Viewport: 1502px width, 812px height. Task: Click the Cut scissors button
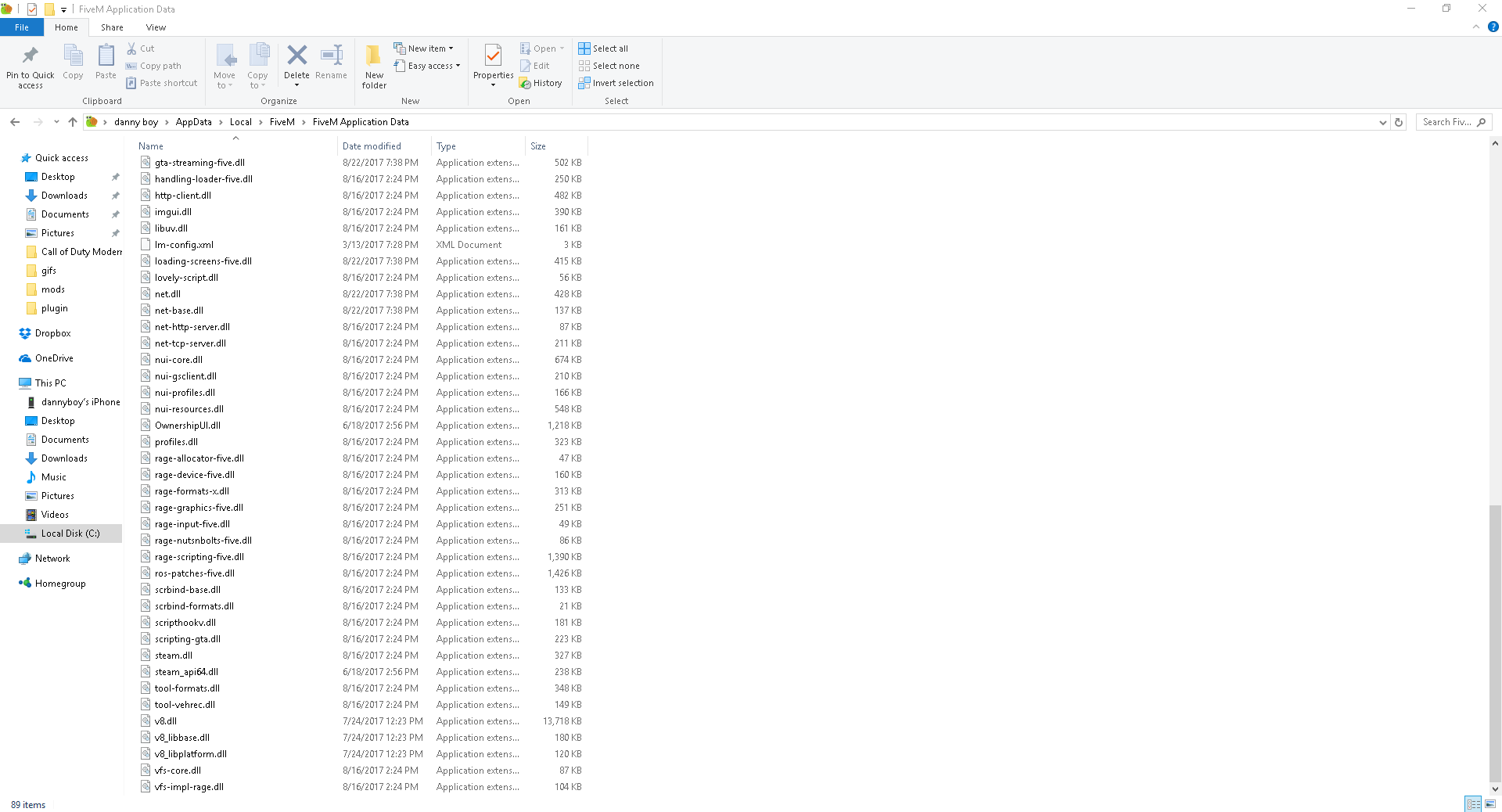click(x=141, y=49)
